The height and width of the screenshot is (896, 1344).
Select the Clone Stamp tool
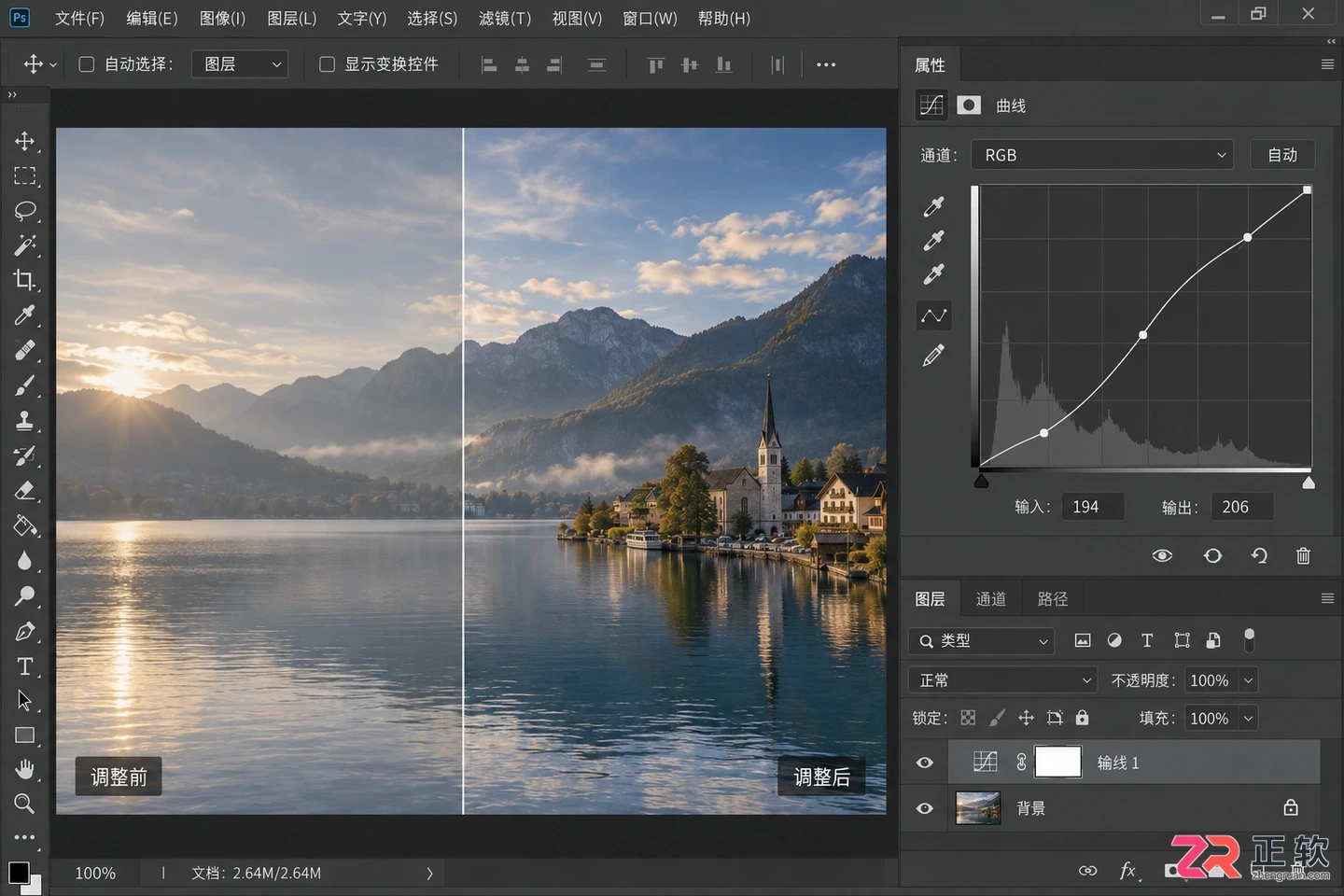(x=25, y=421)
